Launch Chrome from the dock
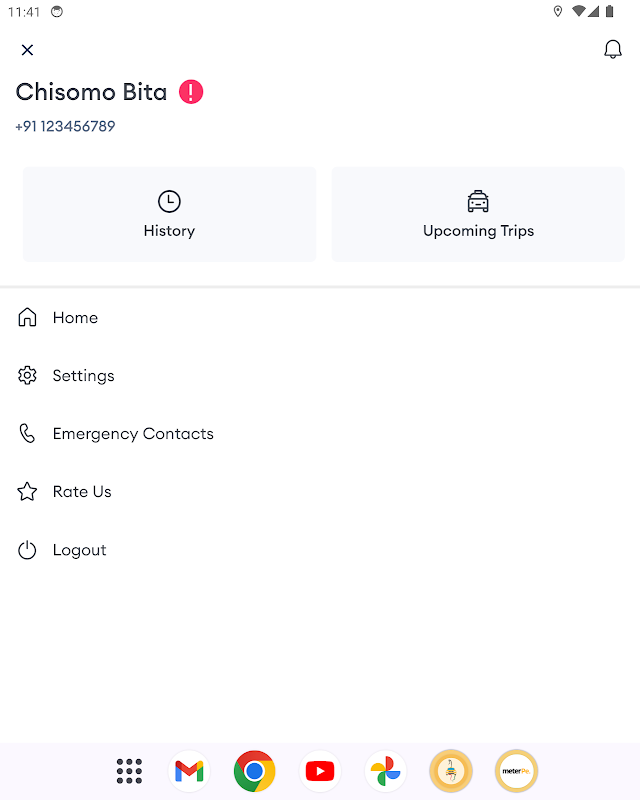The width and height of the screenshot is (640, 800). (255, 771)
